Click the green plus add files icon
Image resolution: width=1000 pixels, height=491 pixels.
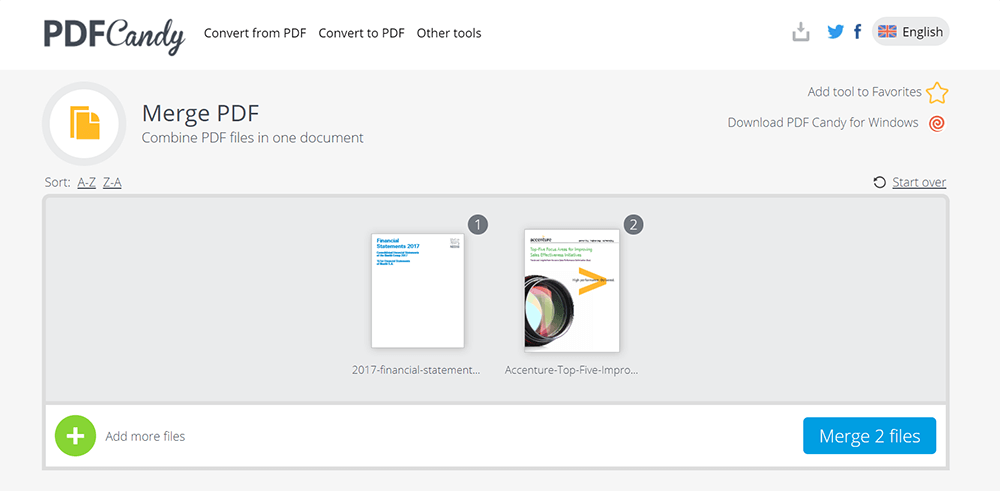(75, 436)
